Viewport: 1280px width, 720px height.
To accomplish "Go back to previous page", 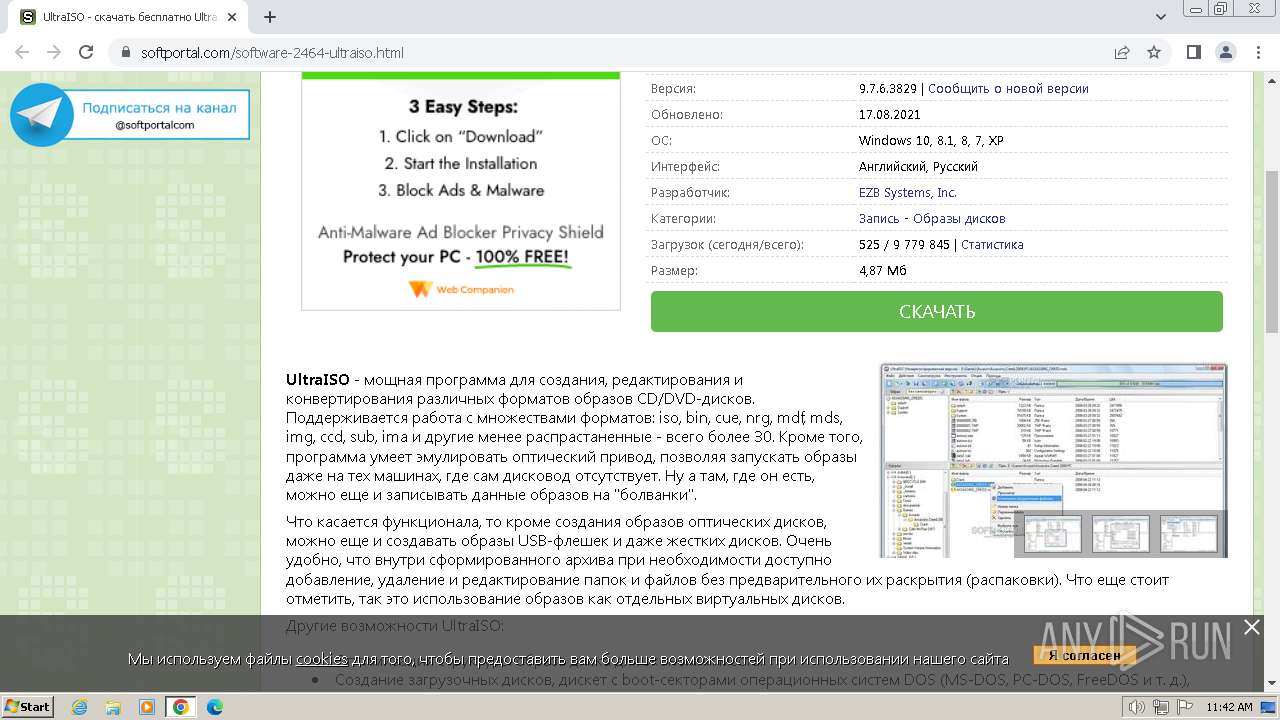I will (22, 52).
